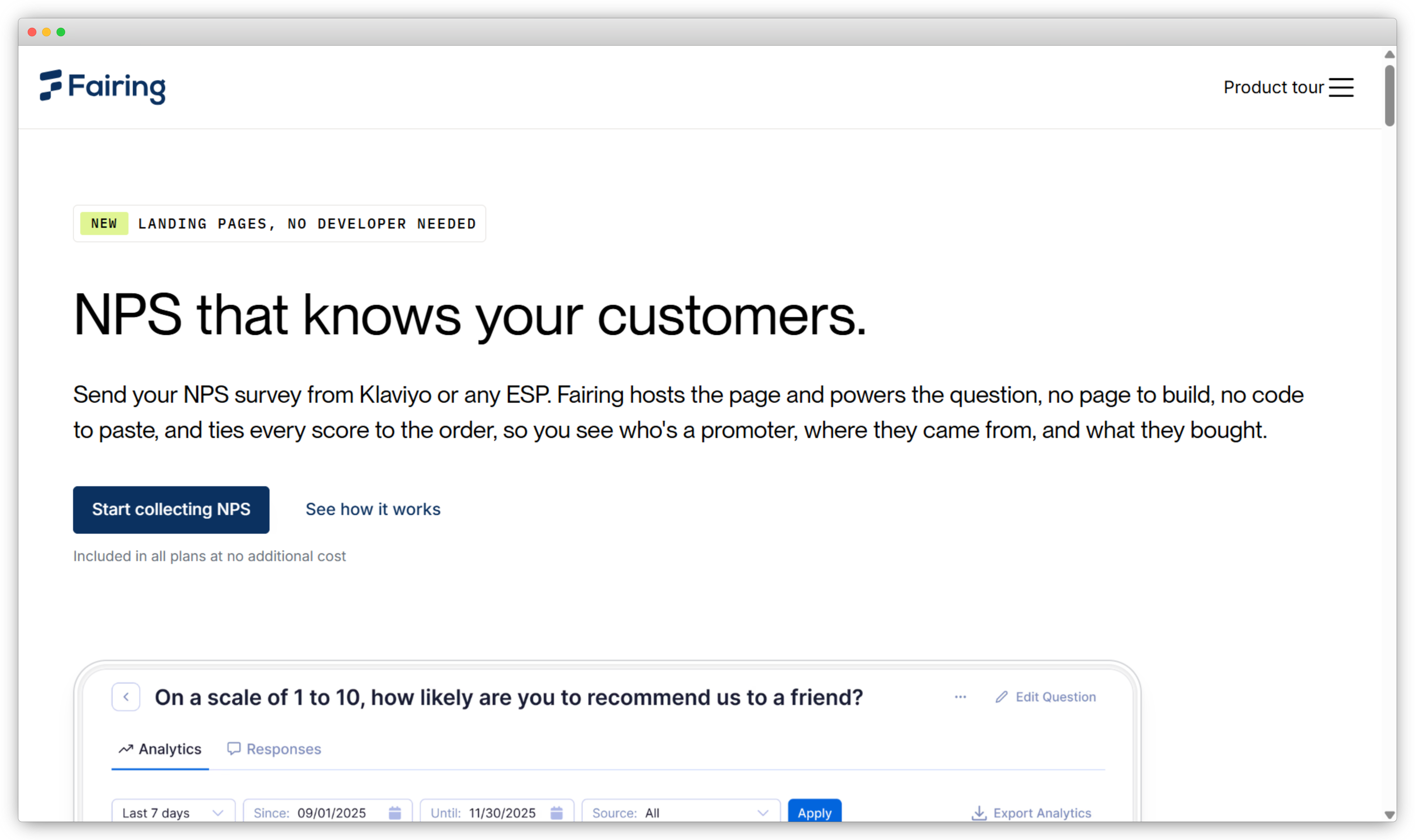The width and height of the screenshot is (1415, 840).
Task: Go back using the chevron beside the question
Action: (126, 697)
